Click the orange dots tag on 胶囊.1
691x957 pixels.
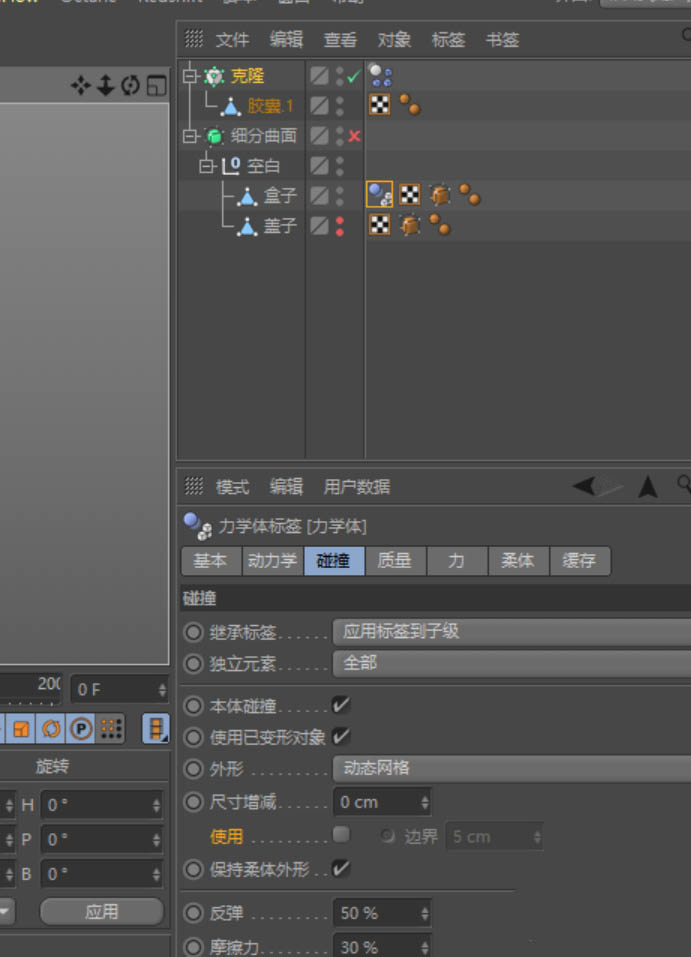pos(410,104)
